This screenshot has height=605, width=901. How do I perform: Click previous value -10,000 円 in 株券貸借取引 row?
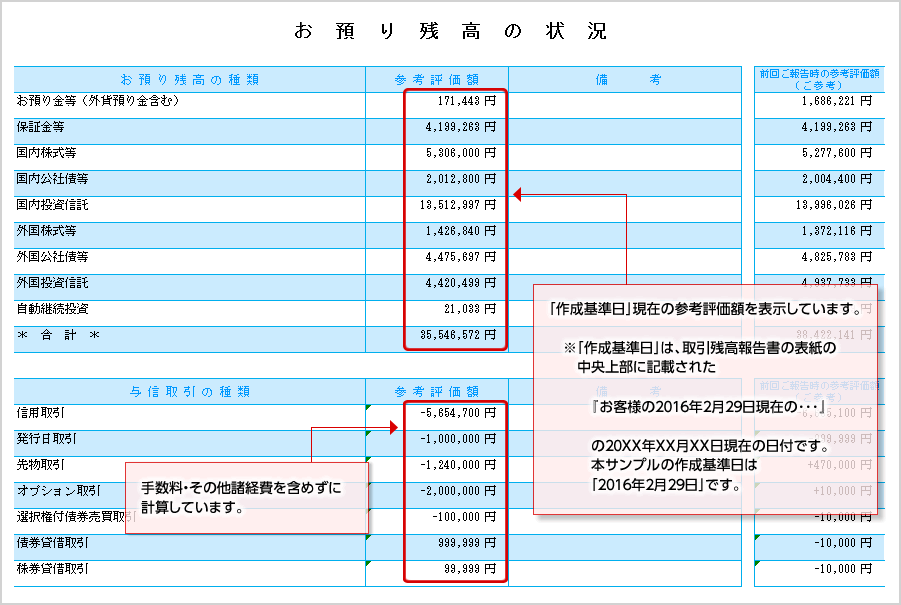click(843, 569)
